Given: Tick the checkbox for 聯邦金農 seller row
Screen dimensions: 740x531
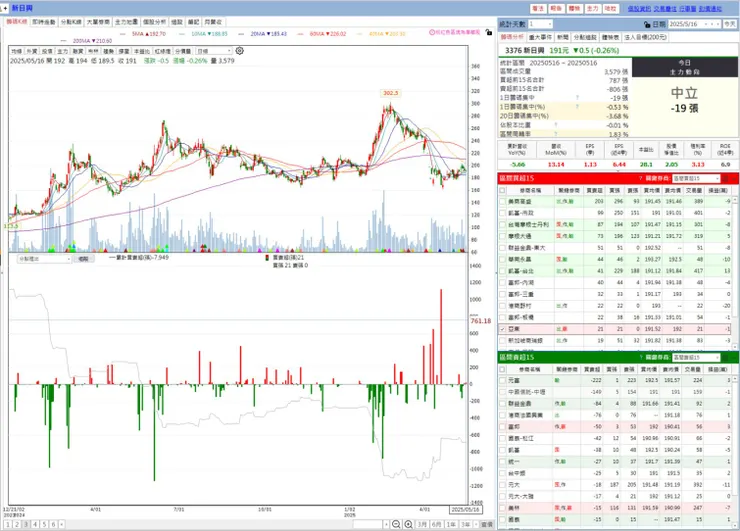Looking at the screenshot, I should [x=503, y=404].
